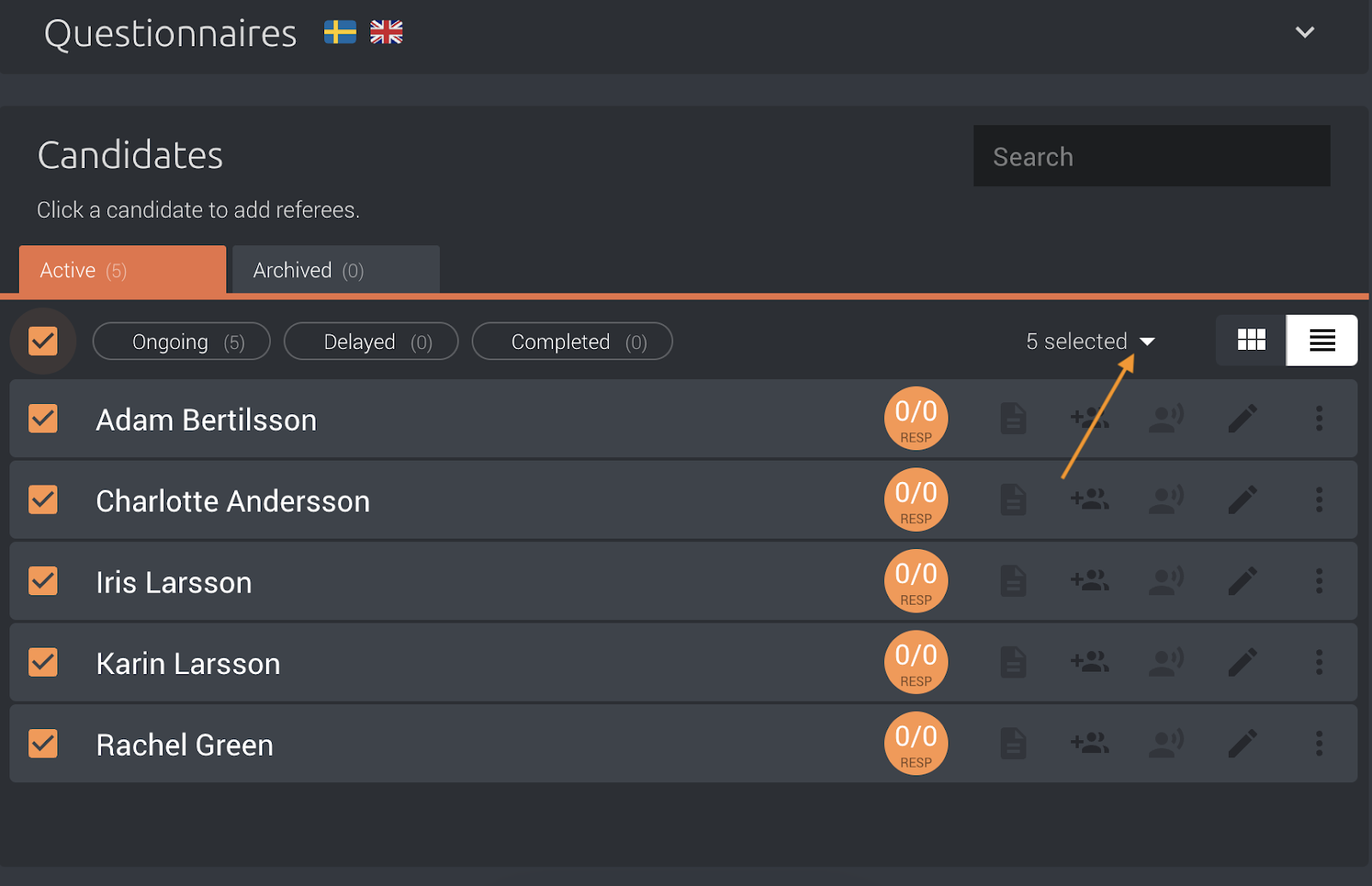Open more options for Karin Larsson
The image size is (1372, 886).
tap(1319, 662)
